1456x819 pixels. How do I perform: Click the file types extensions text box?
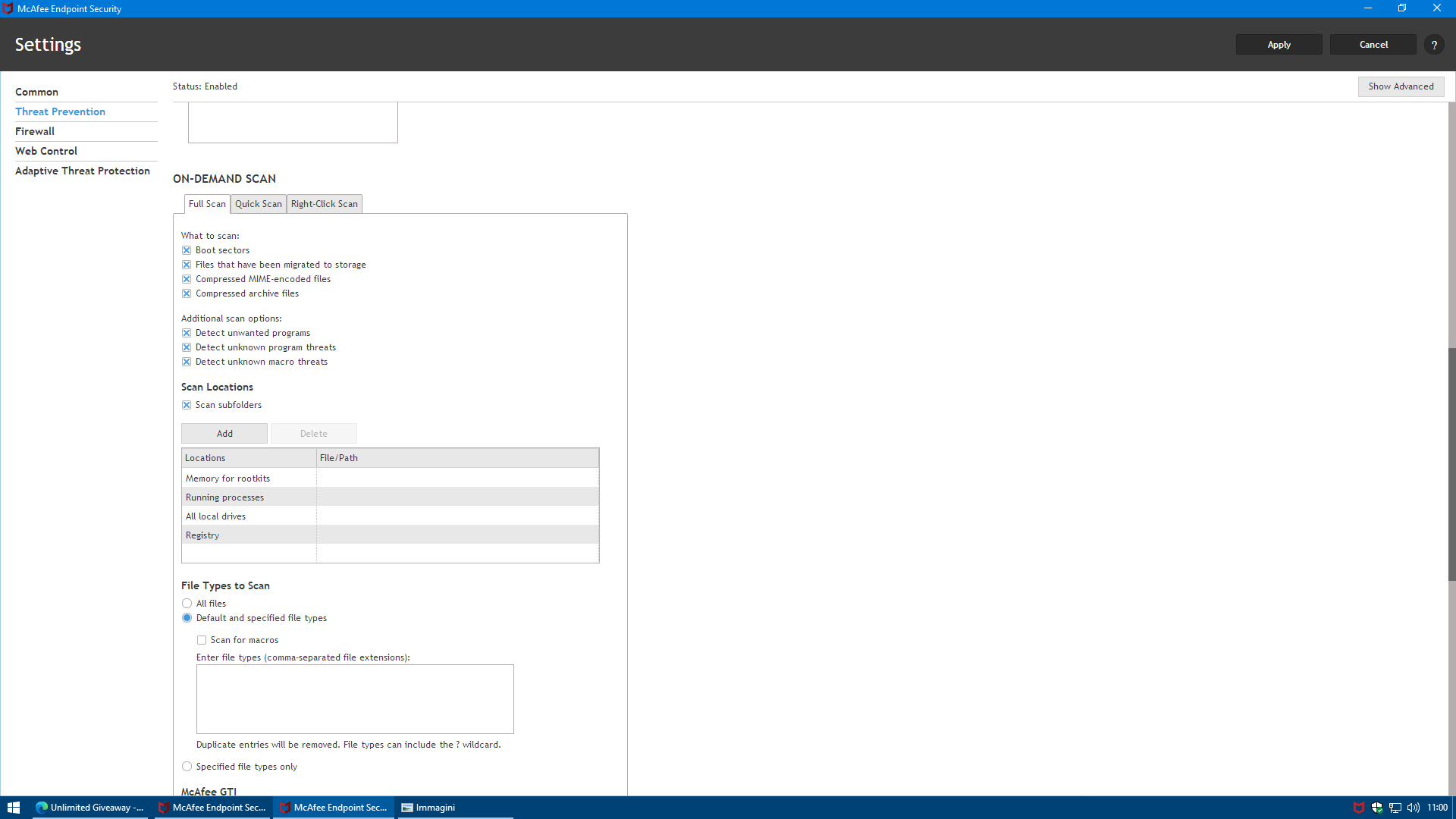coord(355,699)
